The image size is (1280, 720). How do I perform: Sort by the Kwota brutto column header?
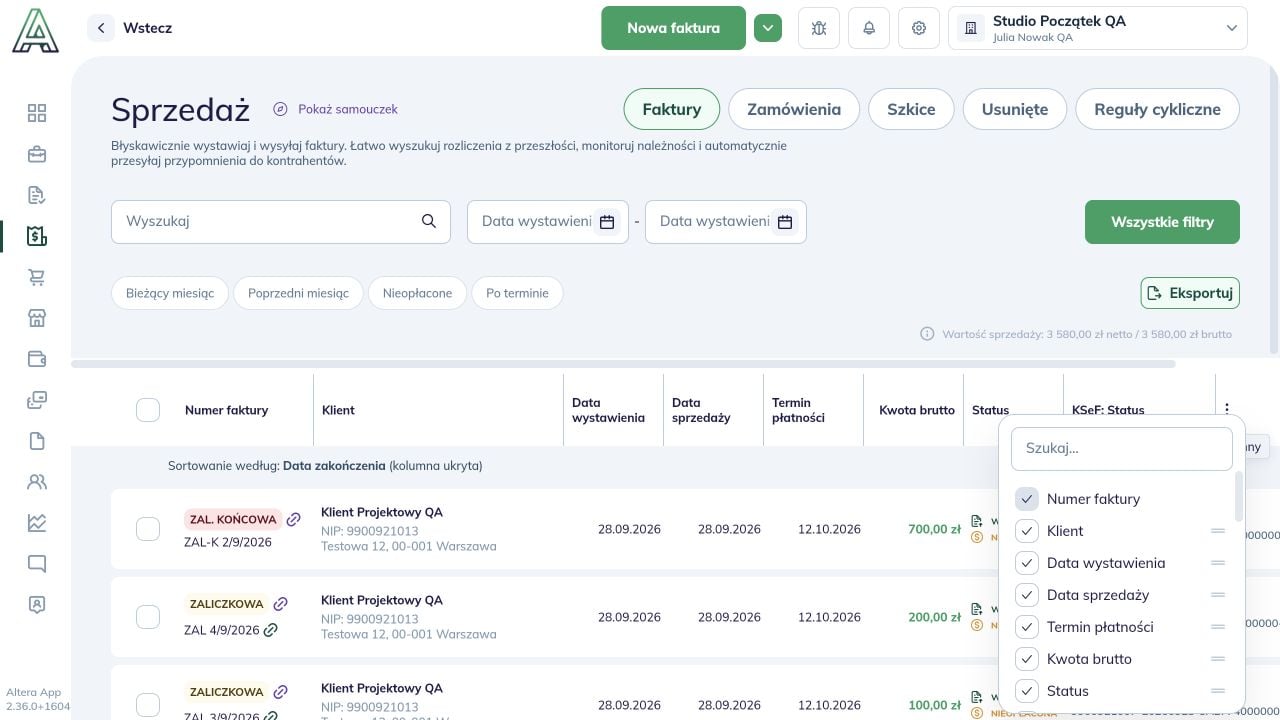pos(917,410)
